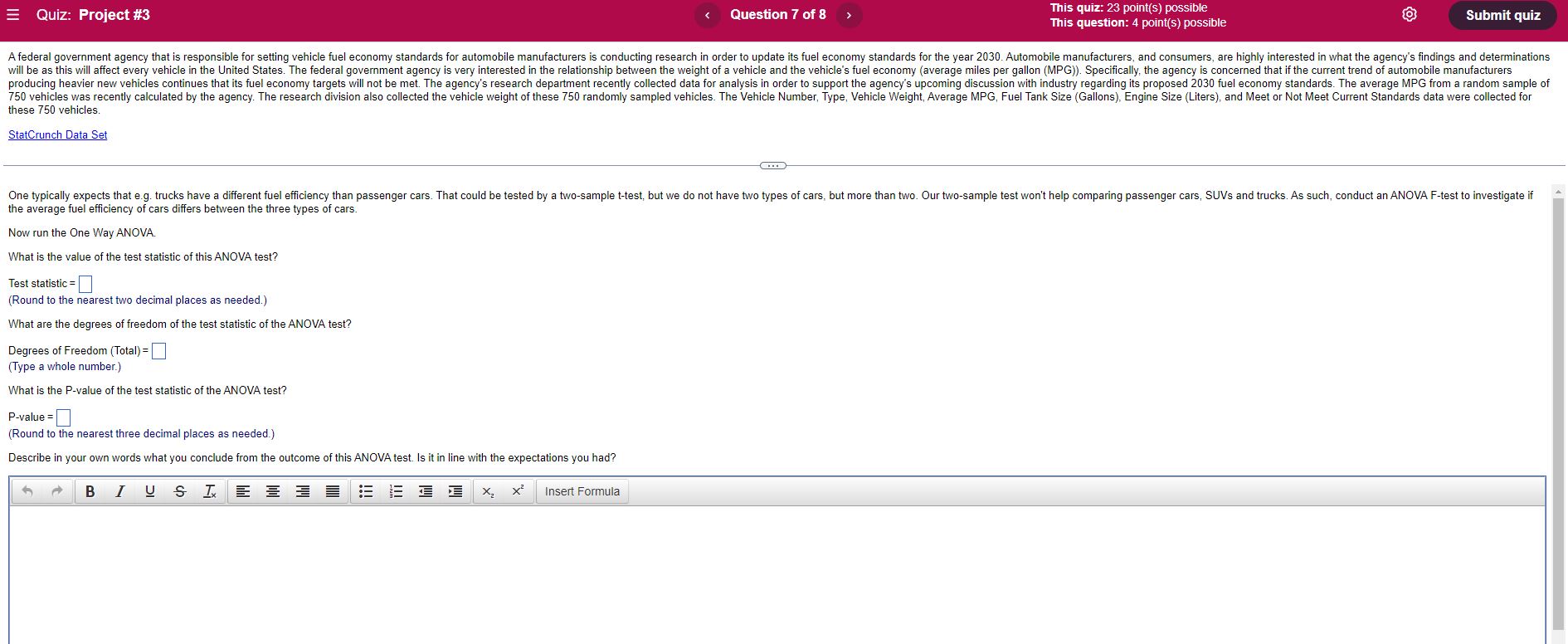1568x644 pixels.
Task: Toggle bold formatting
Action: [x=90, y=491]
